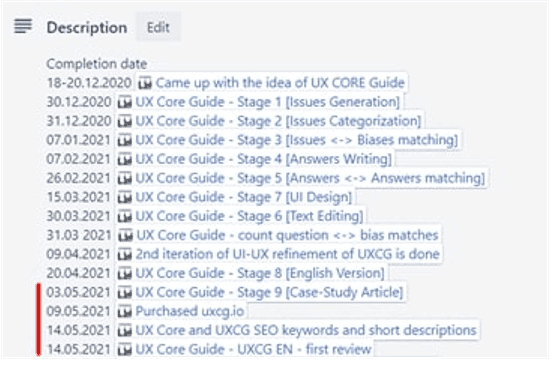The height and width of the screenshot is (365, 553).
Task: Click the date text '31.03 2021'
Action: pos(79,235)
